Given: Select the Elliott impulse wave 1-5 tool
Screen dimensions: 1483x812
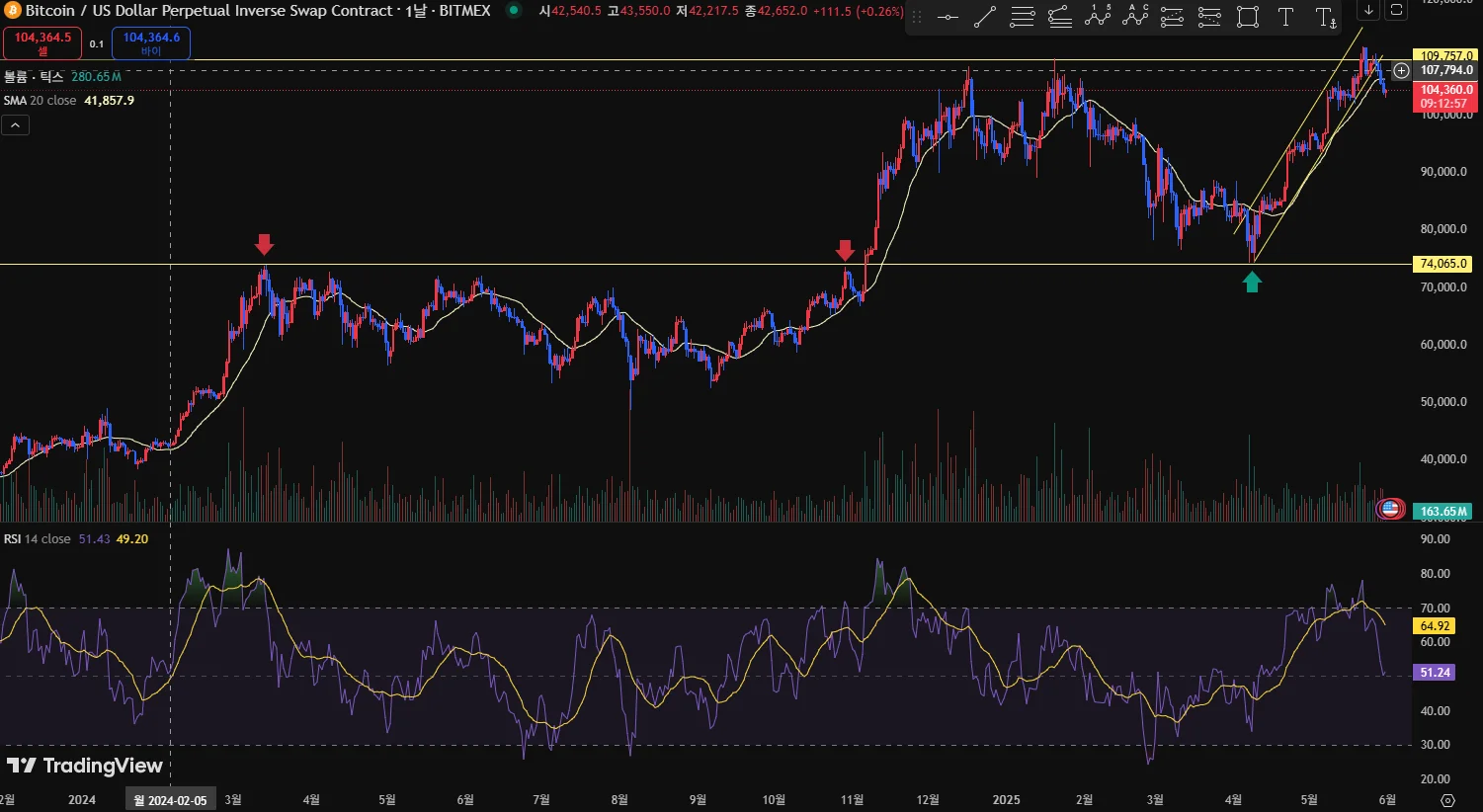Looking at the screenshot, I should click(1098, 17).
